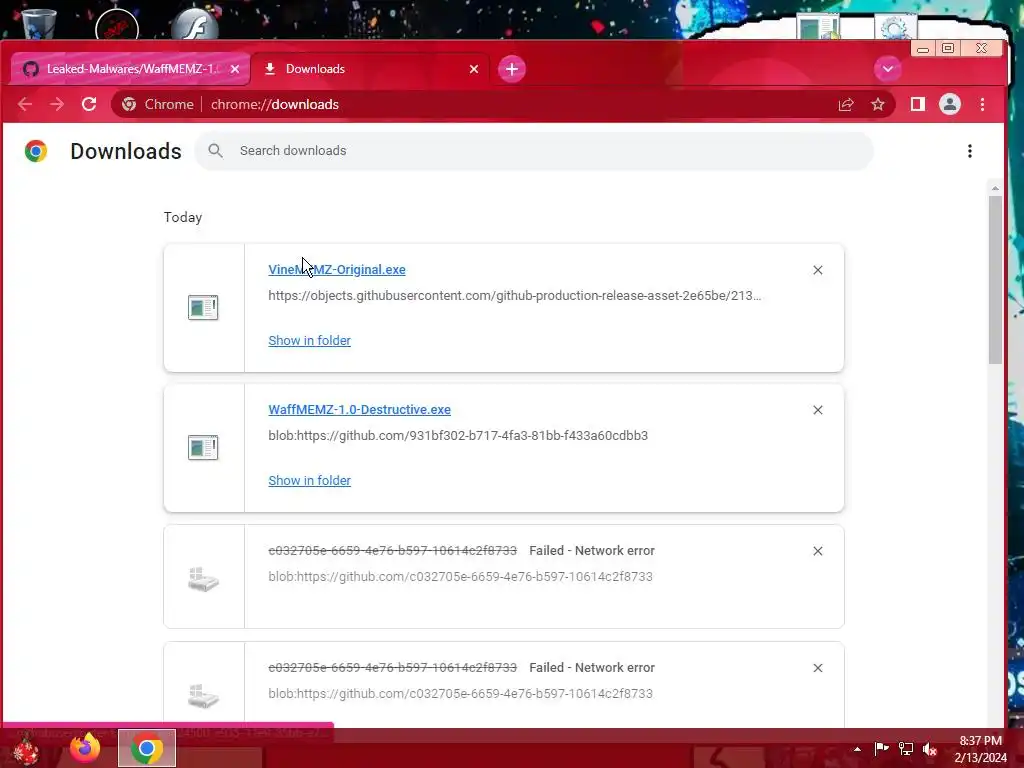Remove WaffMEMZ-1.0-Destructive.exe from the list

click(x=818, y=409)
